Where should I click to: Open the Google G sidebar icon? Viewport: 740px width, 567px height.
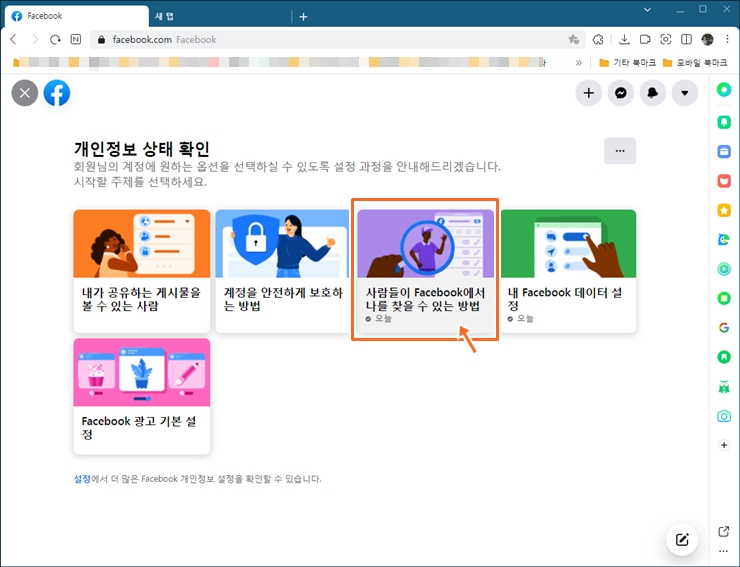pos(723,328)
